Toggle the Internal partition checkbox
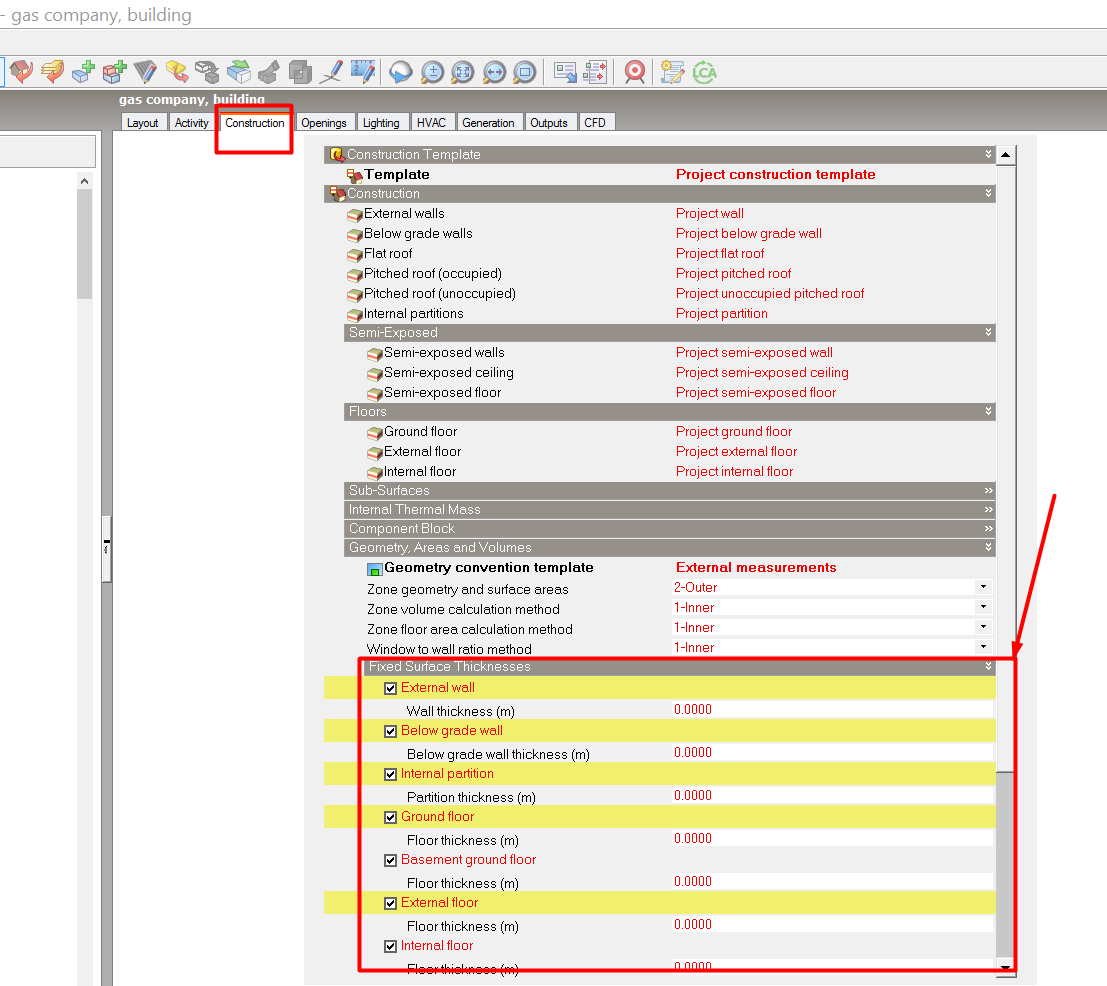Image resolution: width=1107 pixels, height=986 pixels. point(390,774)
